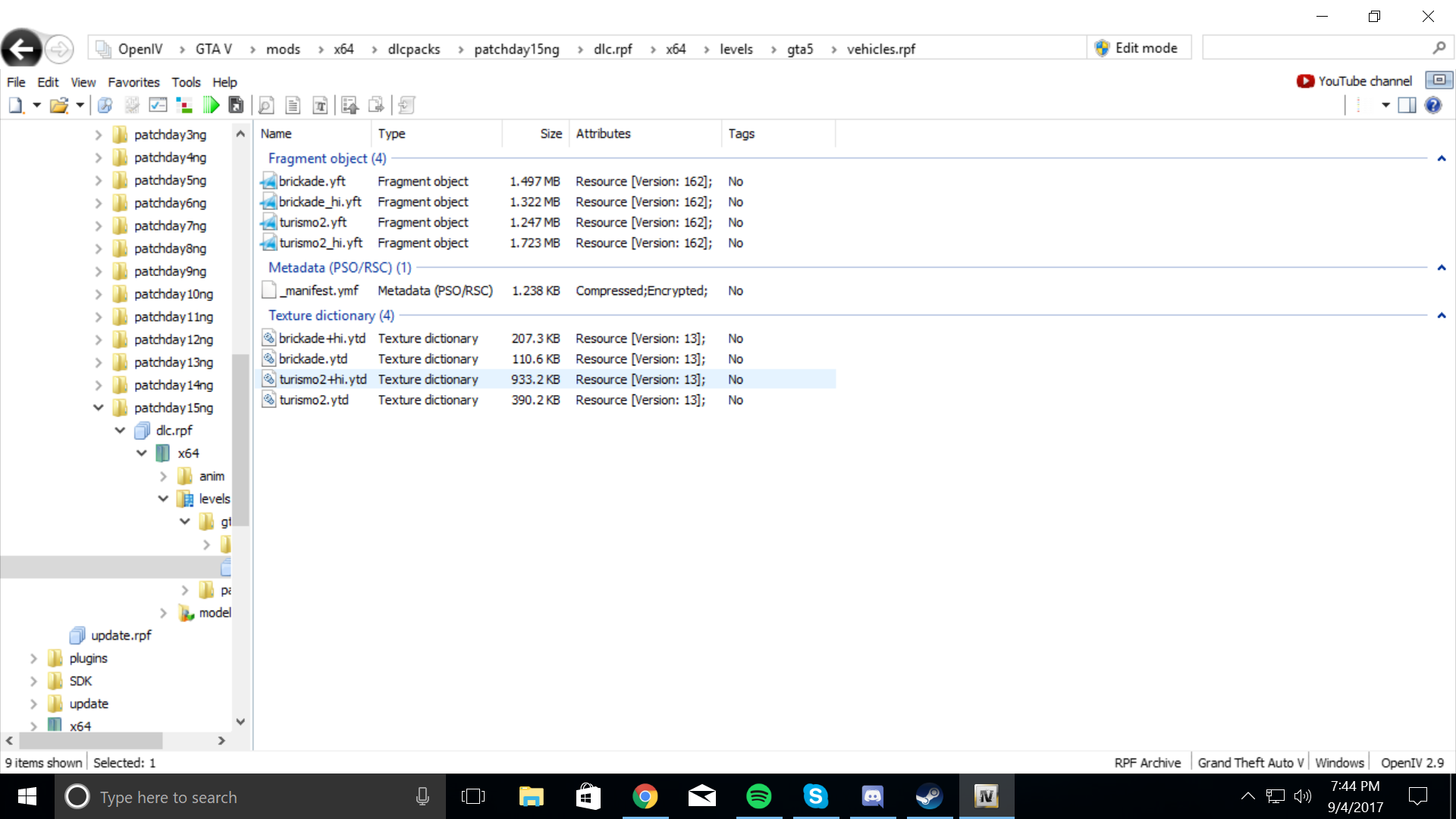
Task: Open the New file dropdown arrow
Action: 36,105
